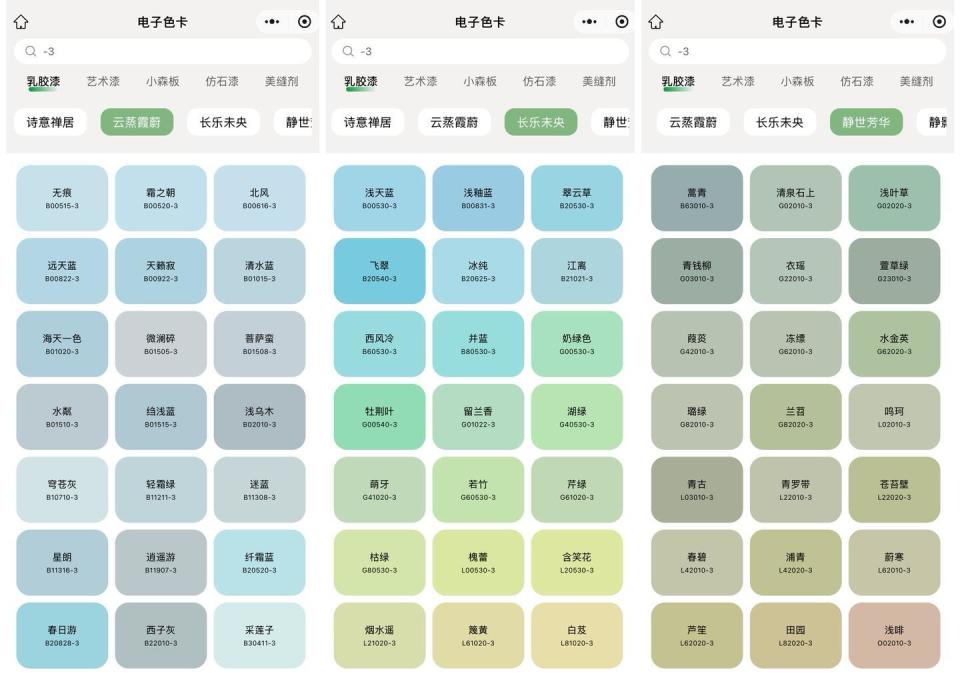Select 诗意禅居 series on the middle screen

(367, 122)
